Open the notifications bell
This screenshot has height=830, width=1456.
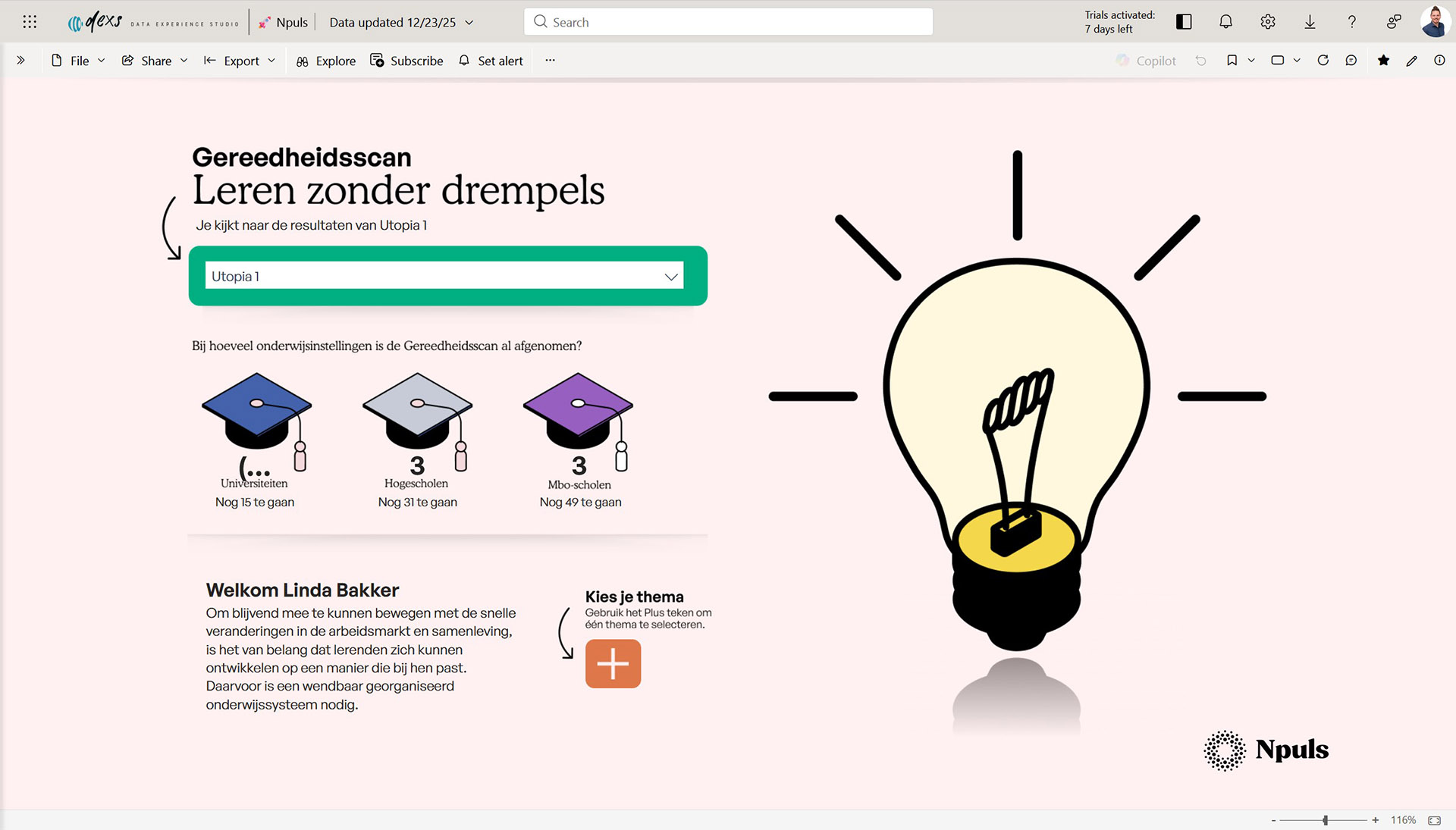pyautogui.click(x=1225, y=22)
